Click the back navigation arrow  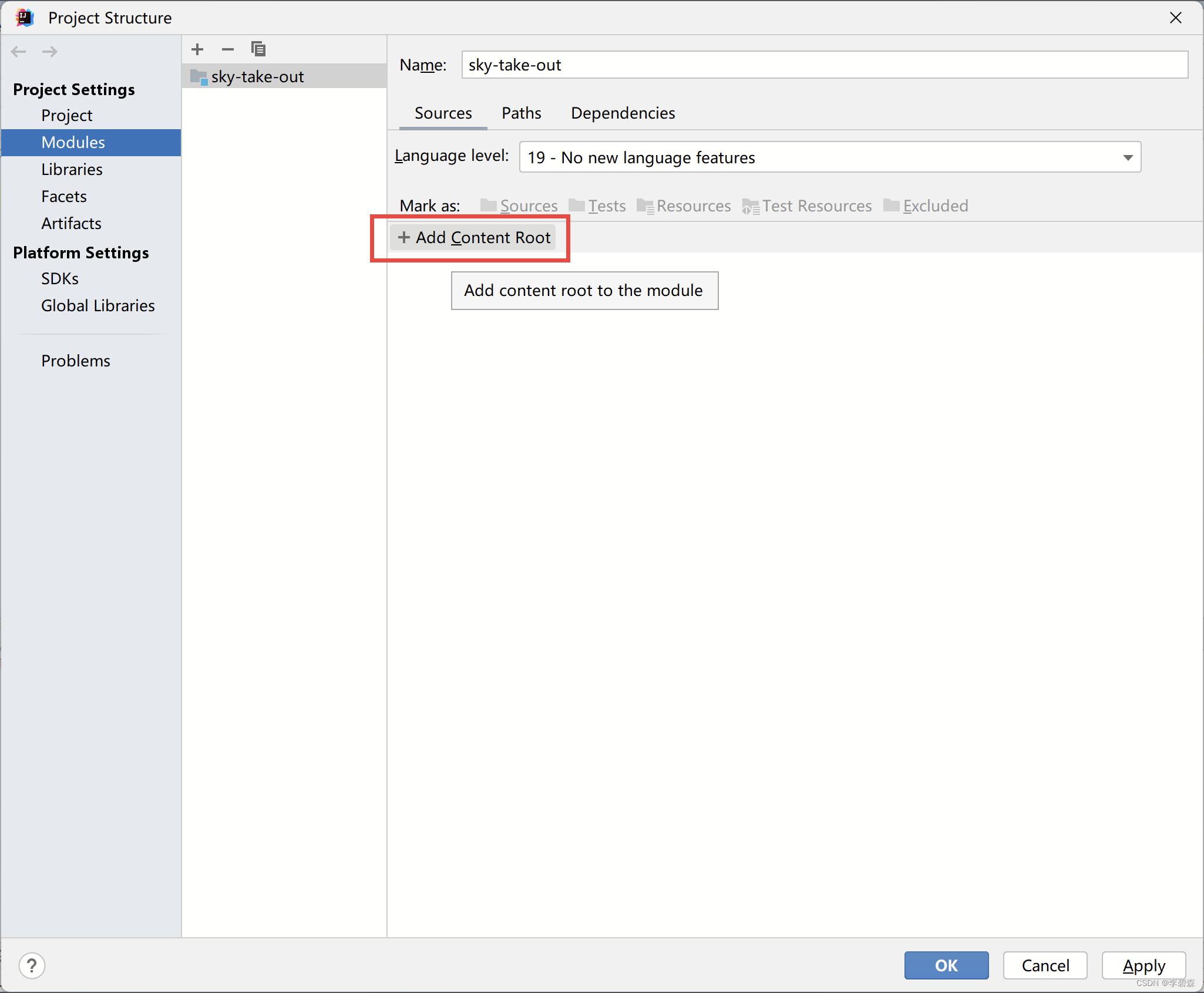pos(18,52)
